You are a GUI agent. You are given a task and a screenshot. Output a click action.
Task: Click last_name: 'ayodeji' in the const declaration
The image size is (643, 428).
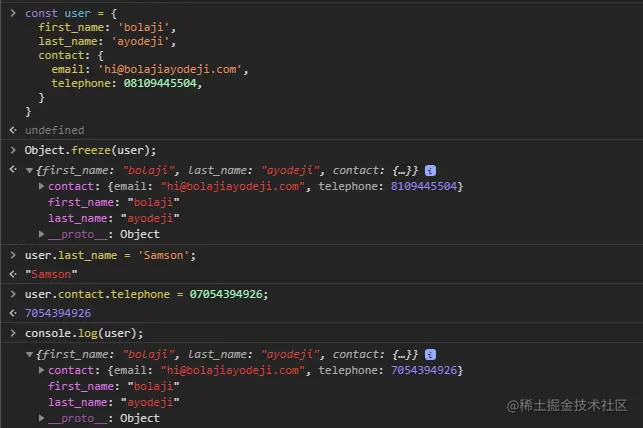(107, 41)
